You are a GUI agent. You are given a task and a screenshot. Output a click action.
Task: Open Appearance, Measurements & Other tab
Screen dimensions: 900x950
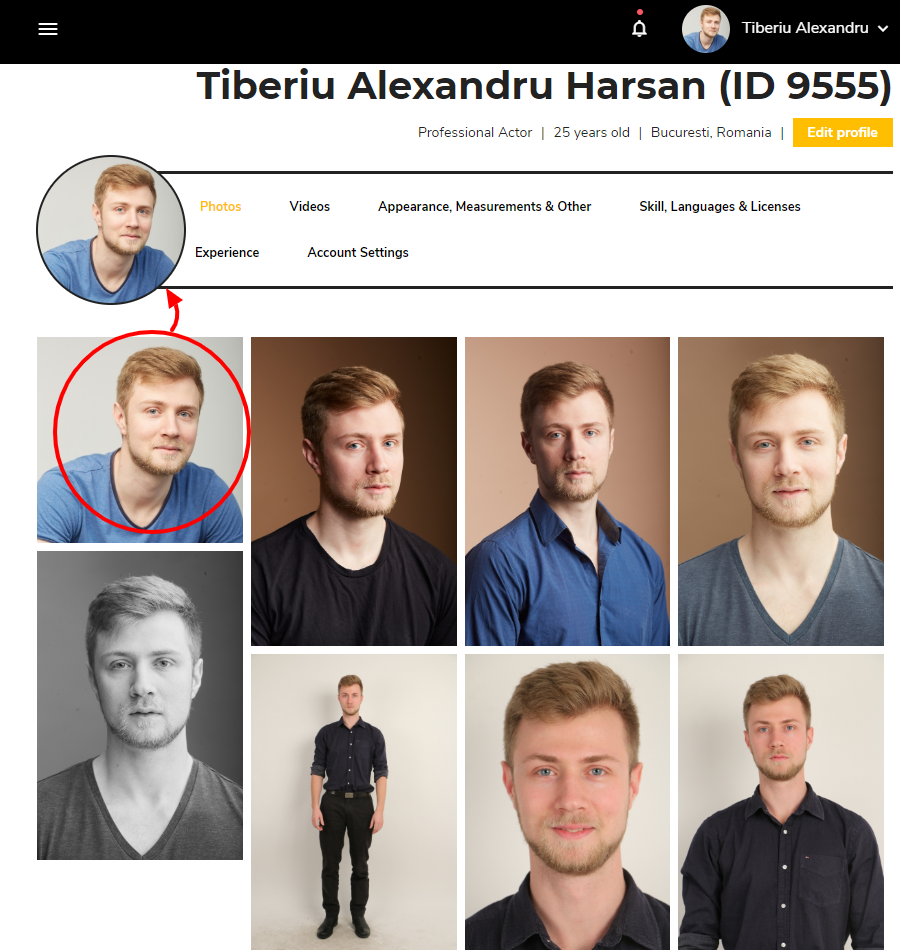(x=484, y=207)
